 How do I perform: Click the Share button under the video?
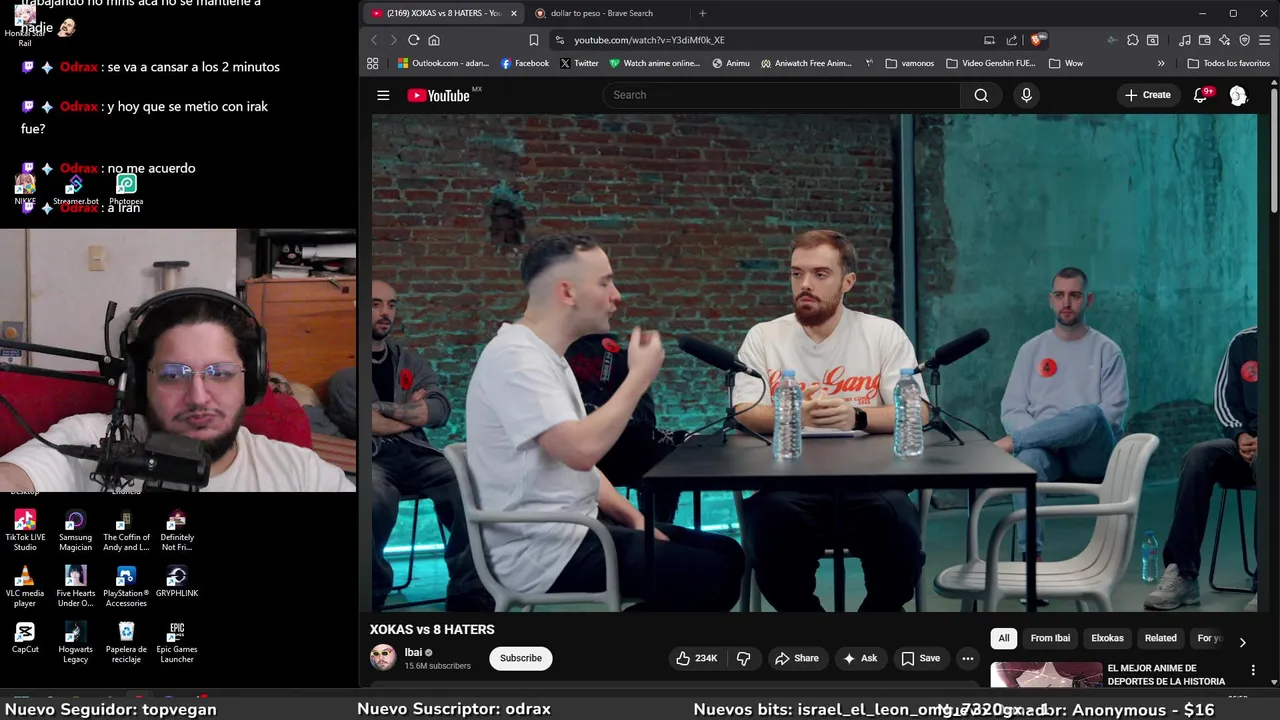[x=797, y=658]
